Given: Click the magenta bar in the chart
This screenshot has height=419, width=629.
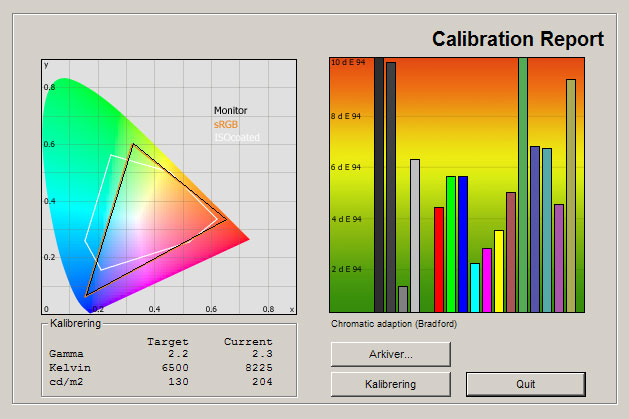Looking at the screenshot, I should 487,280.
